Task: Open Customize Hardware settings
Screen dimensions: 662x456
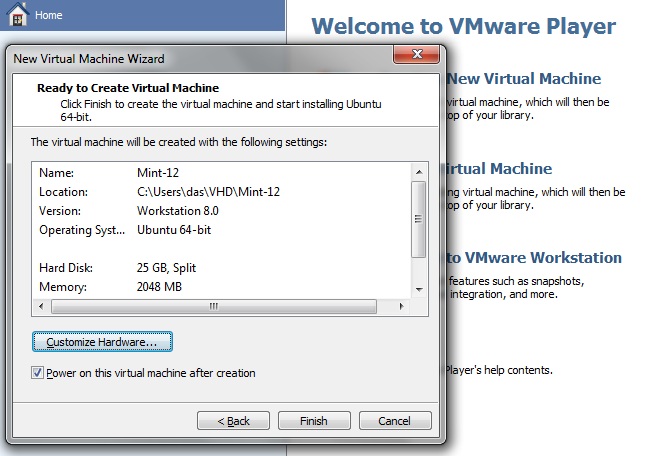Action: 102,342
